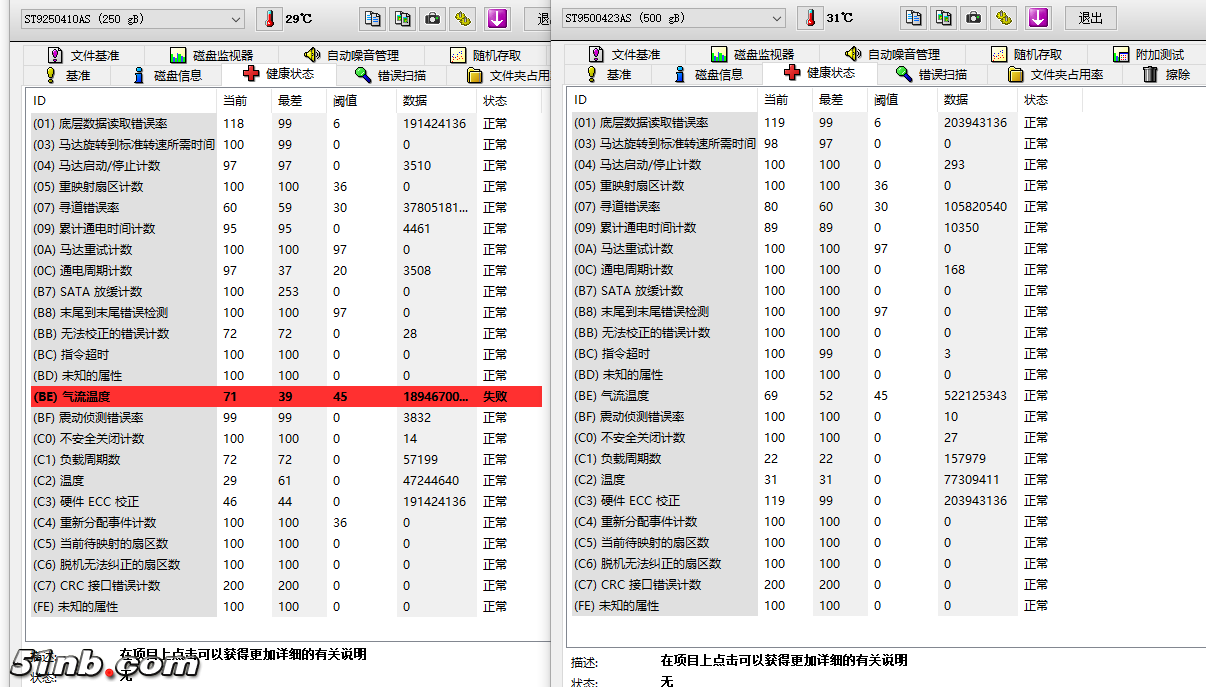Open options tools icon in ST9500423AS window
Screen dimensions: 1206x687
pos(1005,18)
